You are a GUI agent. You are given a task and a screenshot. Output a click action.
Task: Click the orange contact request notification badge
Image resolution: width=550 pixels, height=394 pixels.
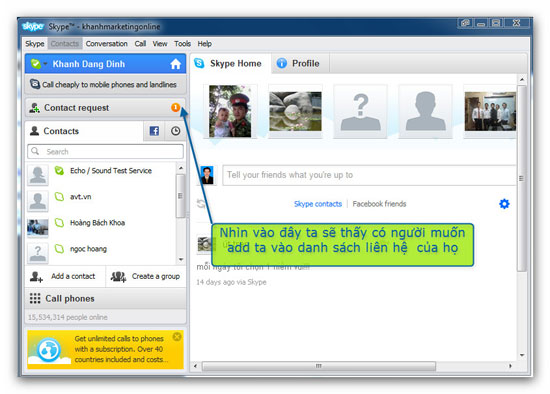(175, 107)
